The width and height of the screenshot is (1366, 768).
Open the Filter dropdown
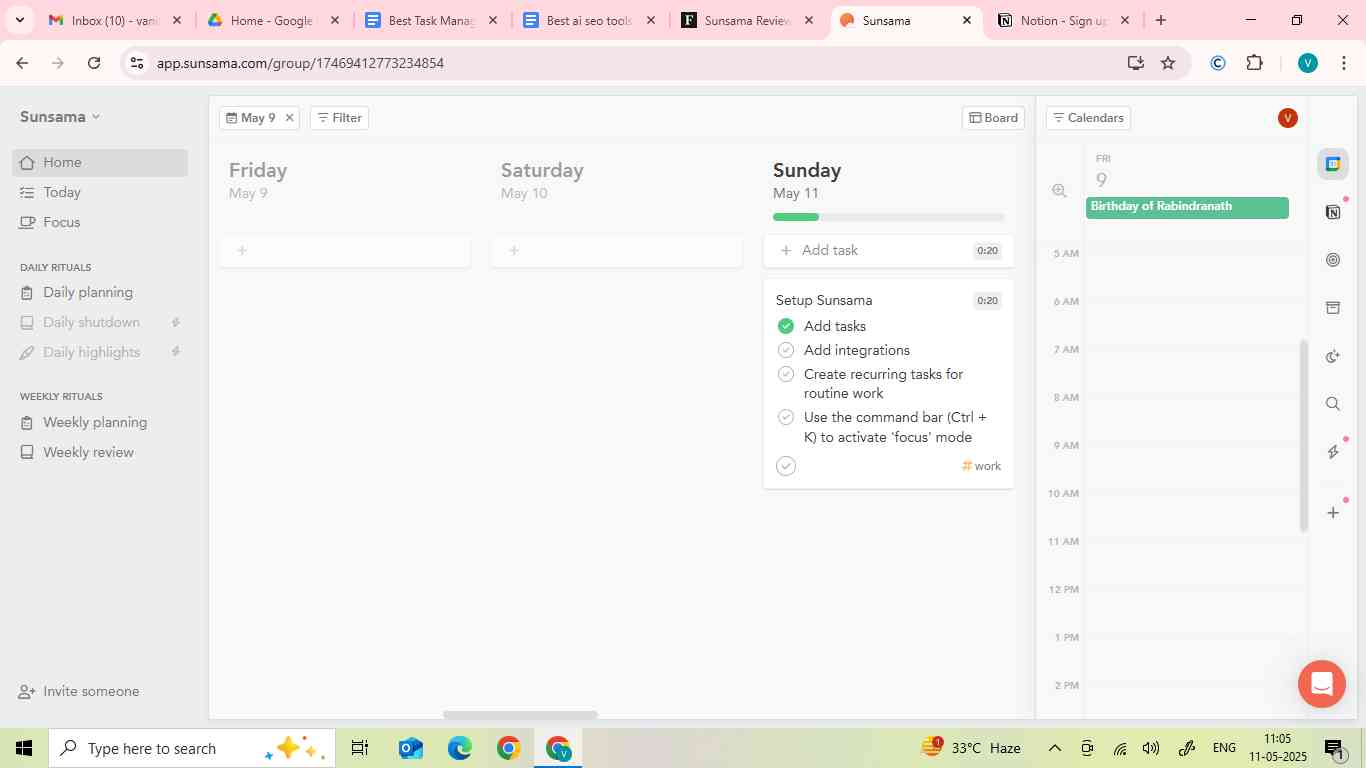tap(339, 118)
